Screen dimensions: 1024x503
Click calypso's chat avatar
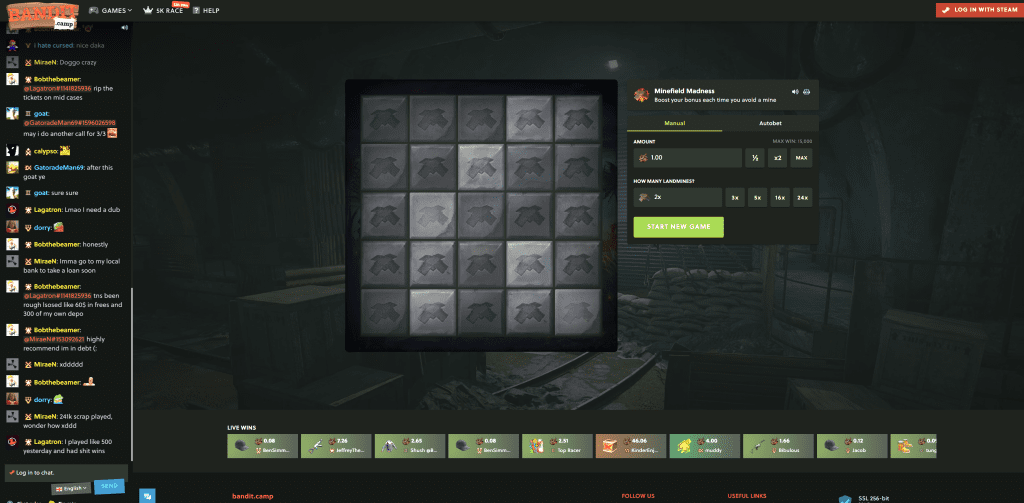(12, 150)
